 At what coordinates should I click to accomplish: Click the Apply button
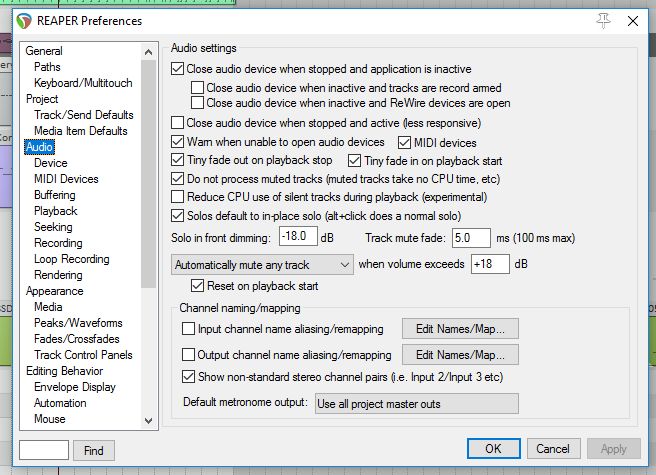click(x=614, y=449)
